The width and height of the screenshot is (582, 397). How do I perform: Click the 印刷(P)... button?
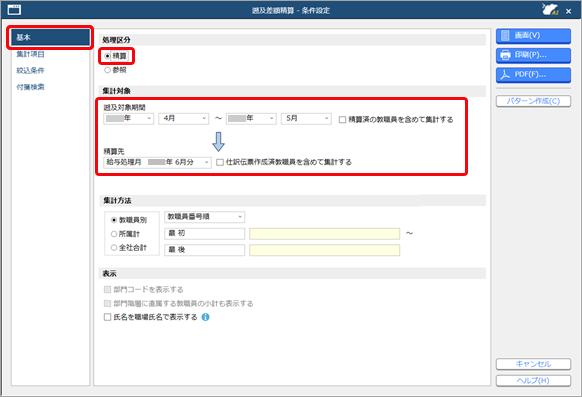click(x=533, y=55)
